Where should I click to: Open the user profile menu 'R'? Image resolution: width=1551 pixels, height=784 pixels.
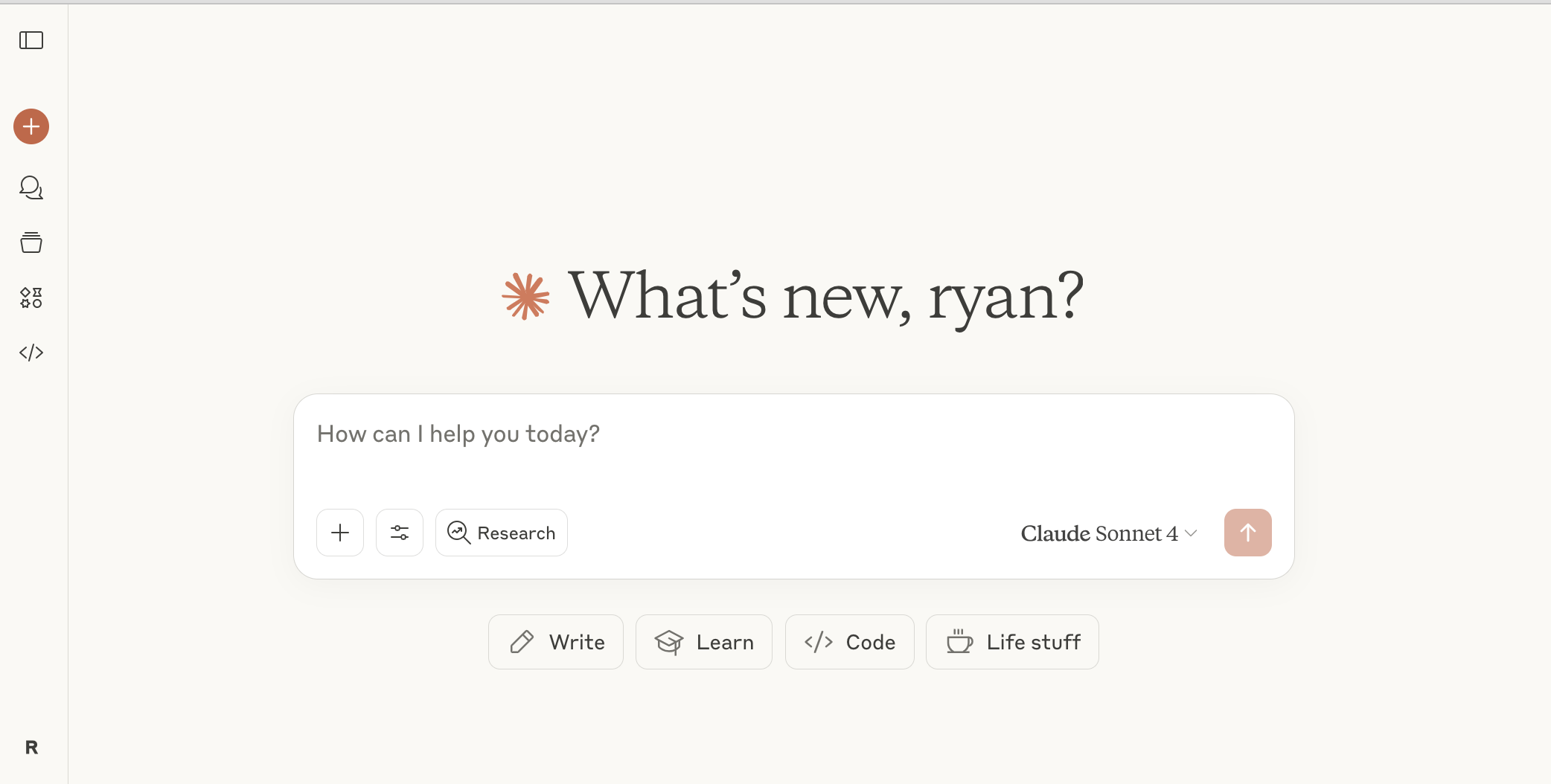(x=31, y=748)
